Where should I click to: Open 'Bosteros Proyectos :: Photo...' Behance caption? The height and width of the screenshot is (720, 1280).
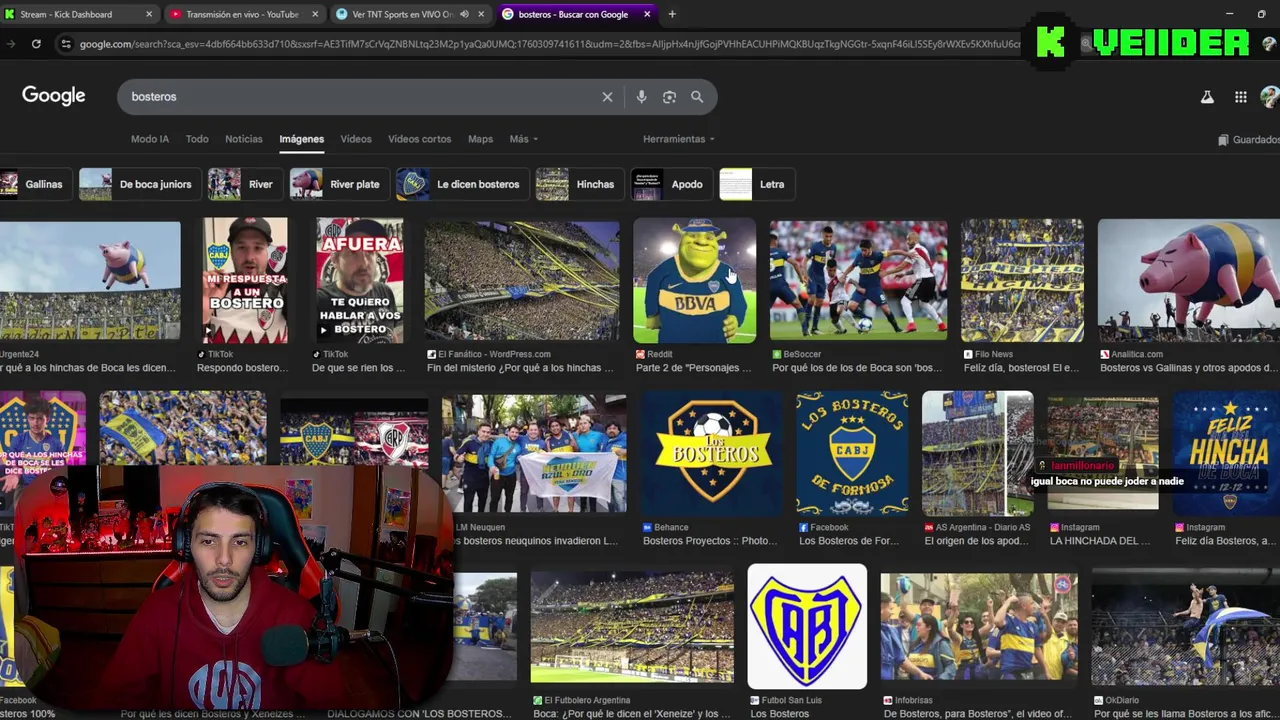point(710,541)
